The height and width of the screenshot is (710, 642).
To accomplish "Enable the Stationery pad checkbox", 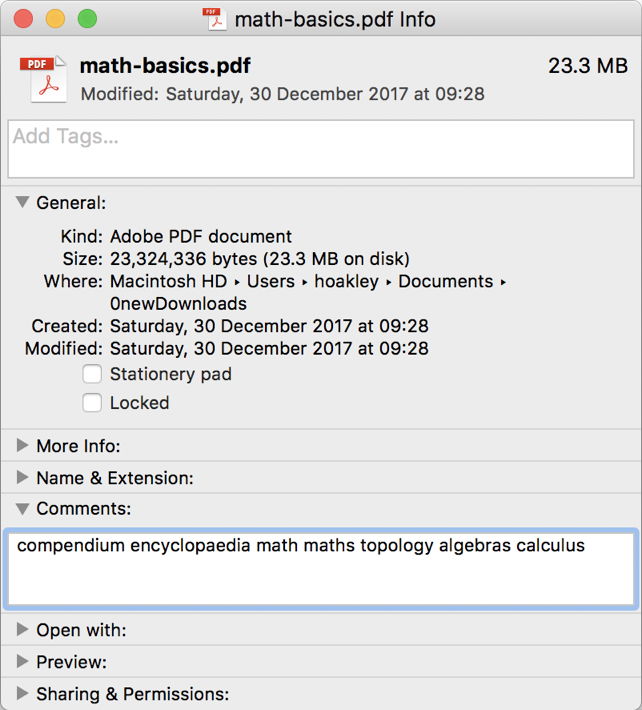I will point(92,374).
